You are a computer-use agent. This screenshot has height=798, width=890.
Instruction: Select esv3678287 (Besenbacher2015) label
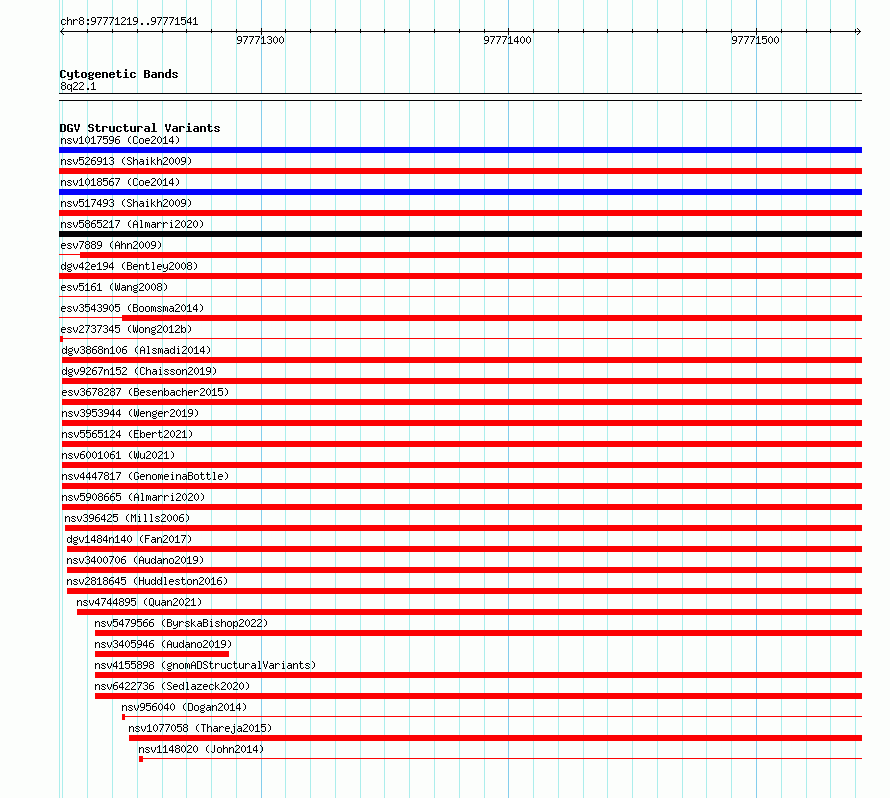(145, 392)
